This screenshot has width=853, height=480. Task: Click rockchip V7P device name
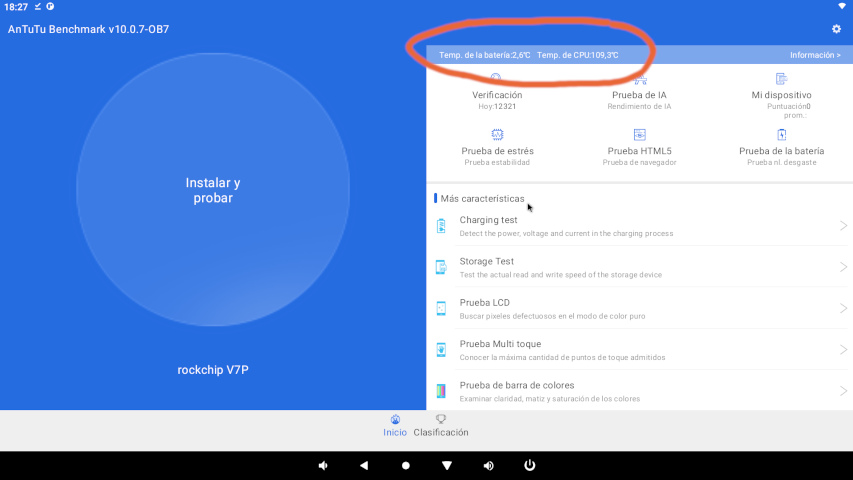tap(213, 370)
